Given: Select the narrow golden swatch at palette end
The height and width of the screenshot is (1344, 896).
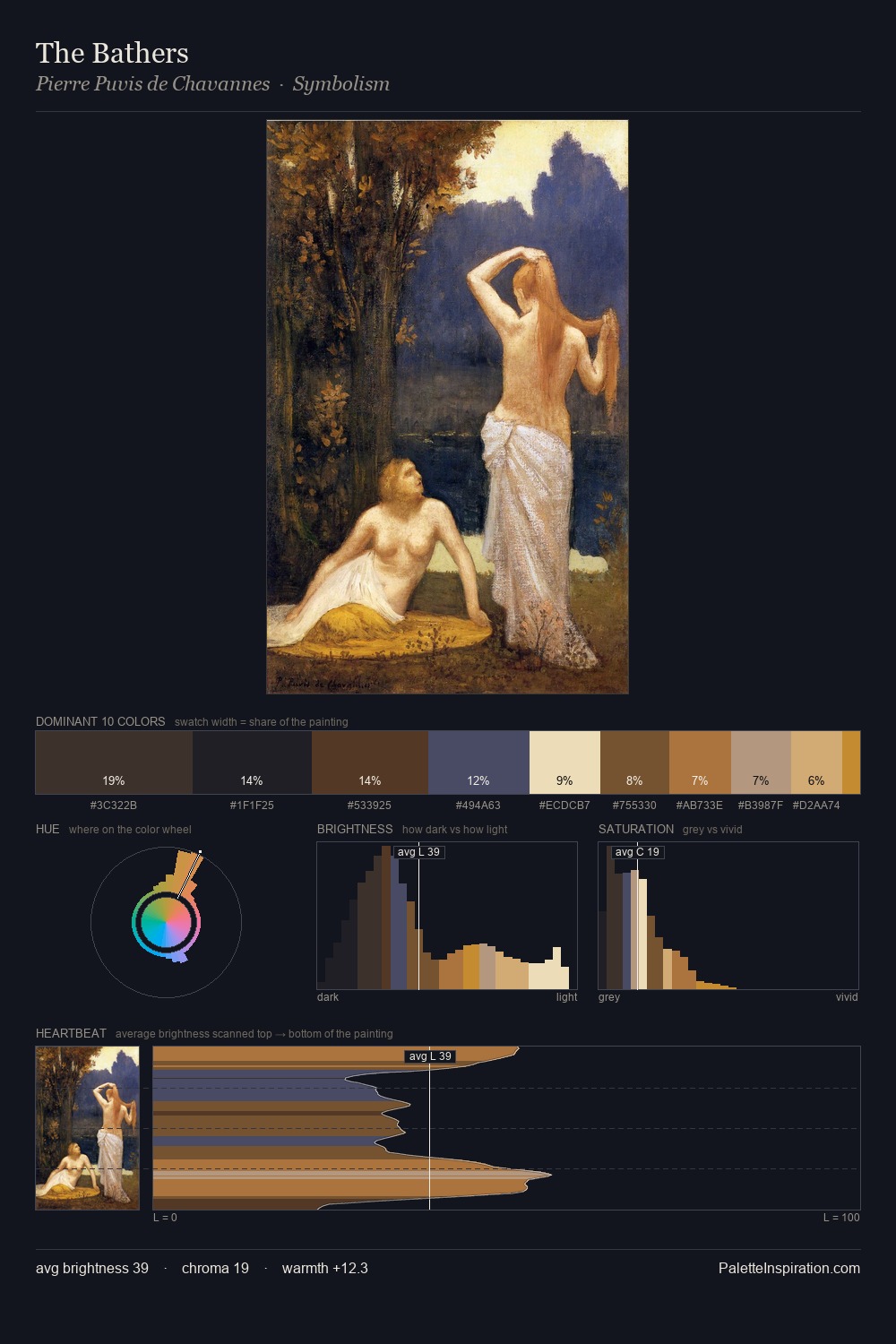Looking at the screenshot, I should tap(851, 762).
